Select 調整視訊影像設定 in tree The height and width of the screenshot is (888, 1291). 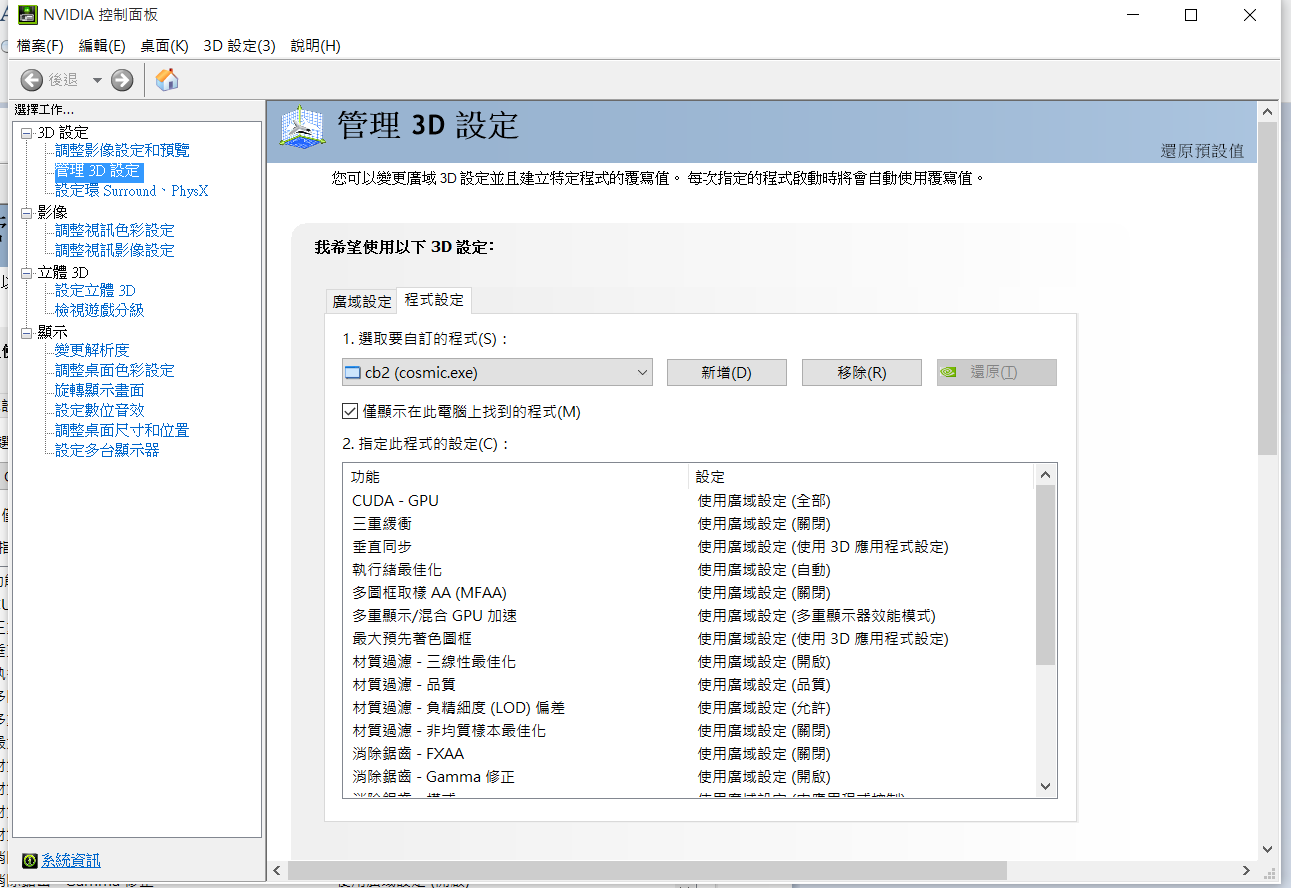coord(114,250)
